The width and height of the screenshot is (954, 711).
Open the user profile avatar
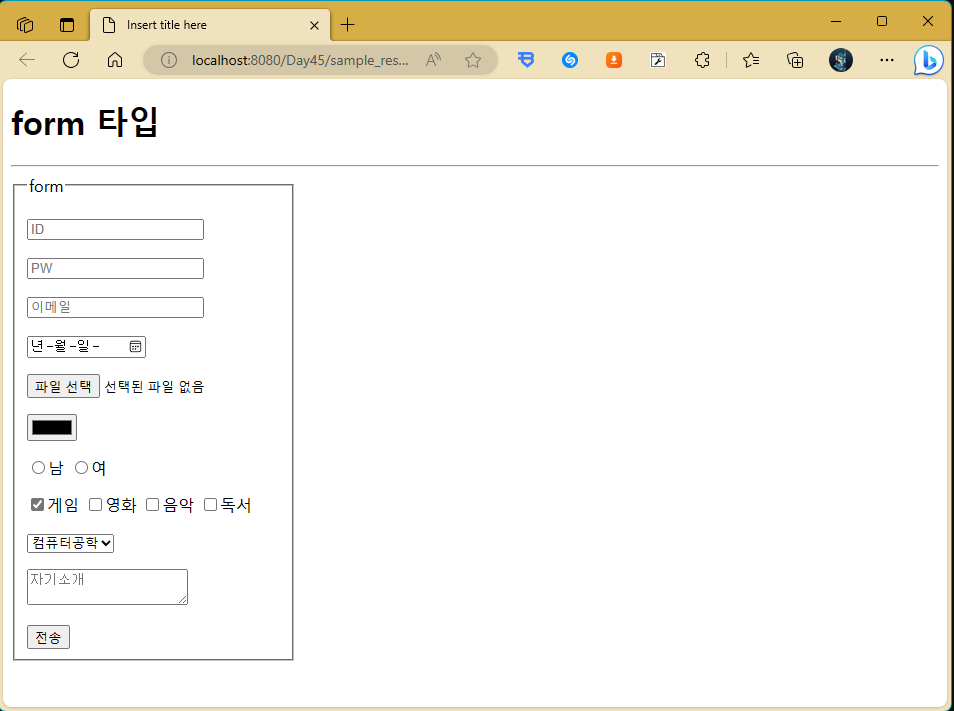tap(841, 60)
